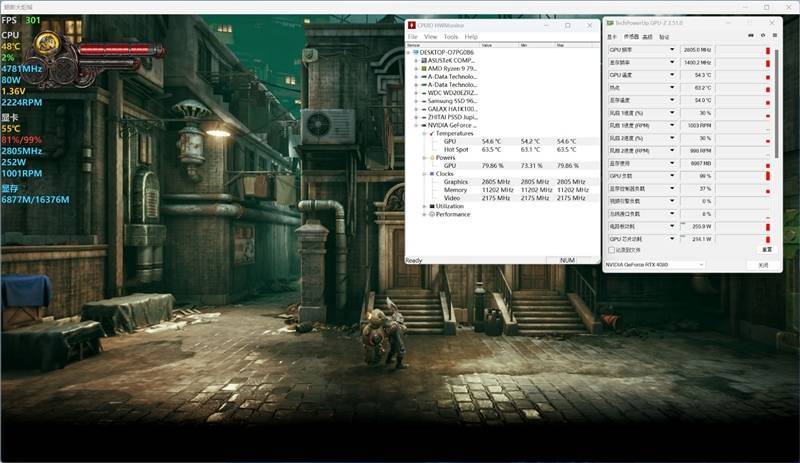The image size is (800, 463).
Task: Click the Min column header in HWMonitor
Action: (537, 45)
